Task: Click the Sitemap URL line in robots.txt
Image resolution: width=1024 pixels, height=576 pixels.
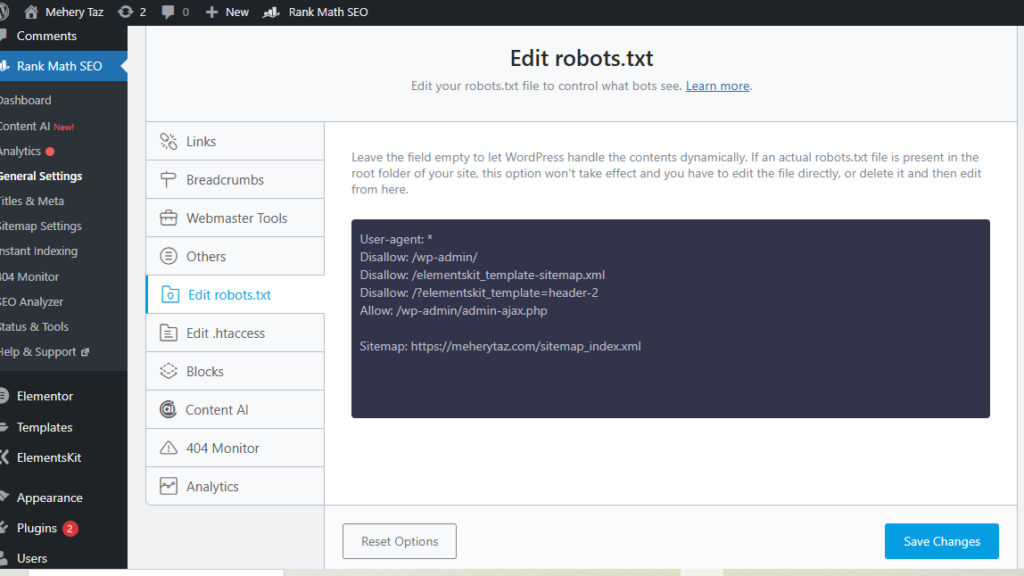Action: [500, 346]
